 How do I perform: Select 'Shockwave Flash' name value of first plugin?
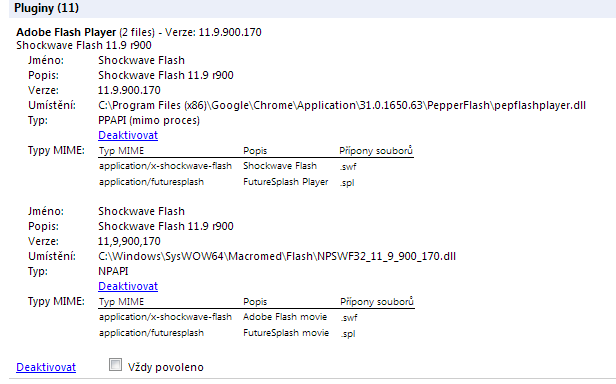coord(141,60)
